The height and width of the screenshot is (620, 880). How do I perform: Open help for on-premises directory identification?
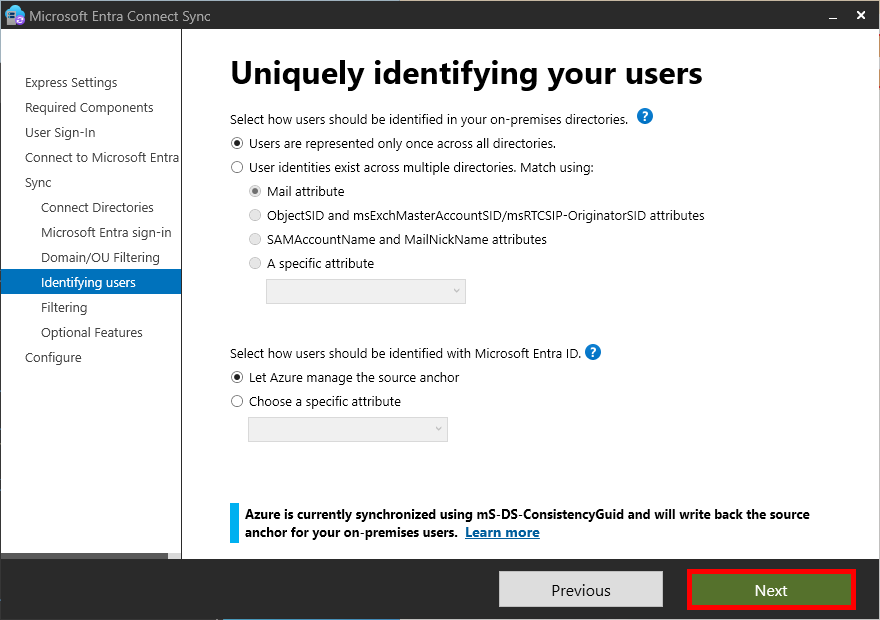click(x=644, y=116)
